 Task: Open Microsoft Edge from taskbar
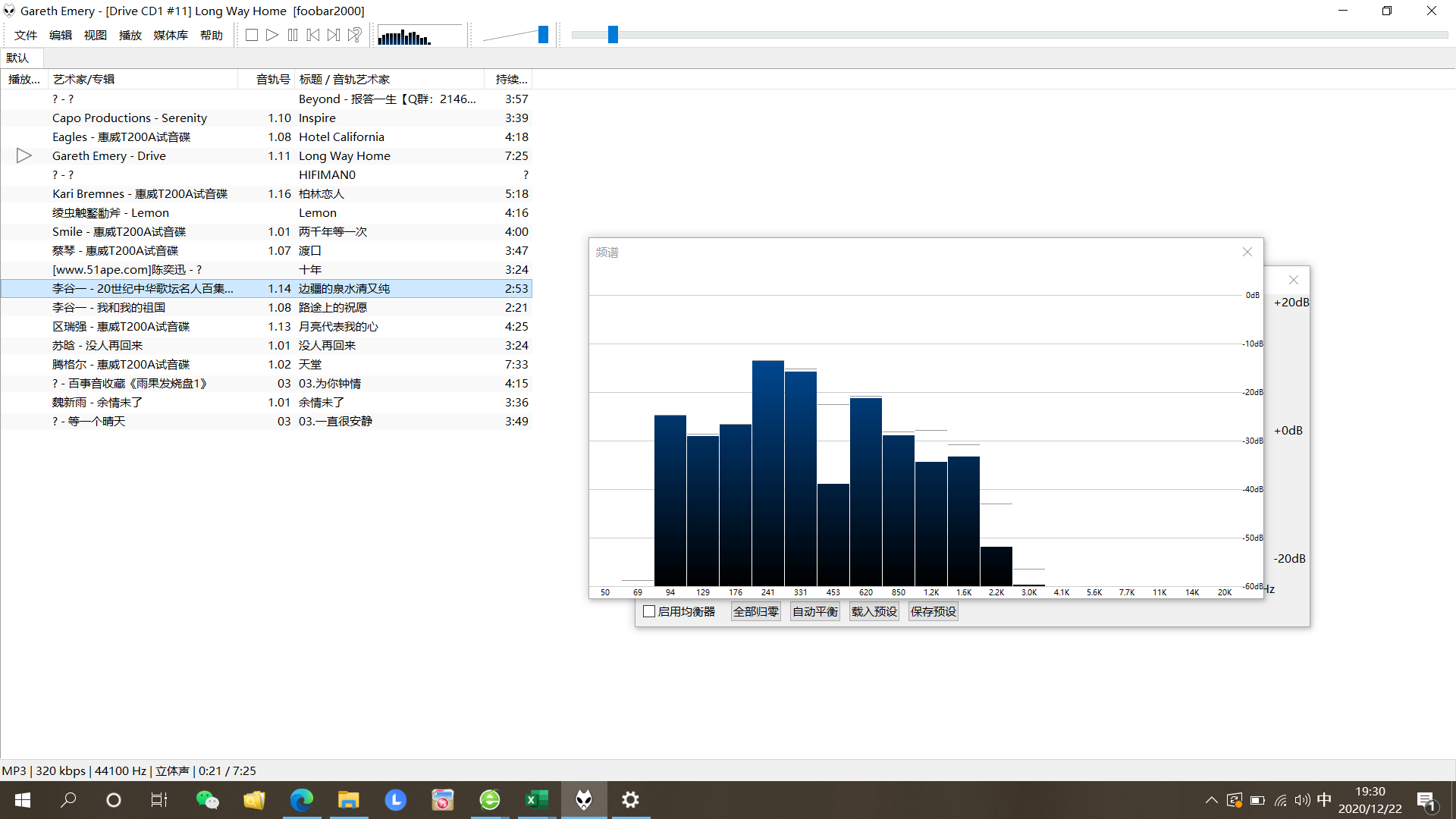pos(301,800)
